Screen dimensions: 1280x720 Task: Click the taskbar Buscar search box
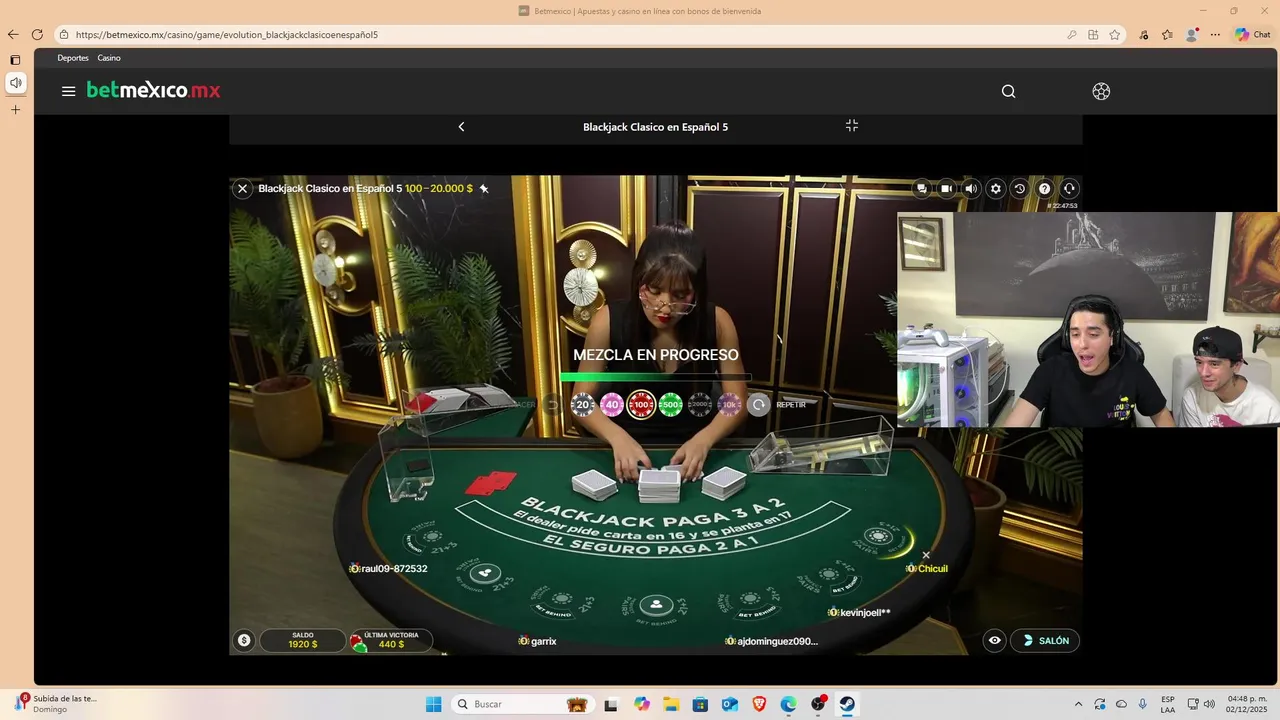(x=522, y=704)
